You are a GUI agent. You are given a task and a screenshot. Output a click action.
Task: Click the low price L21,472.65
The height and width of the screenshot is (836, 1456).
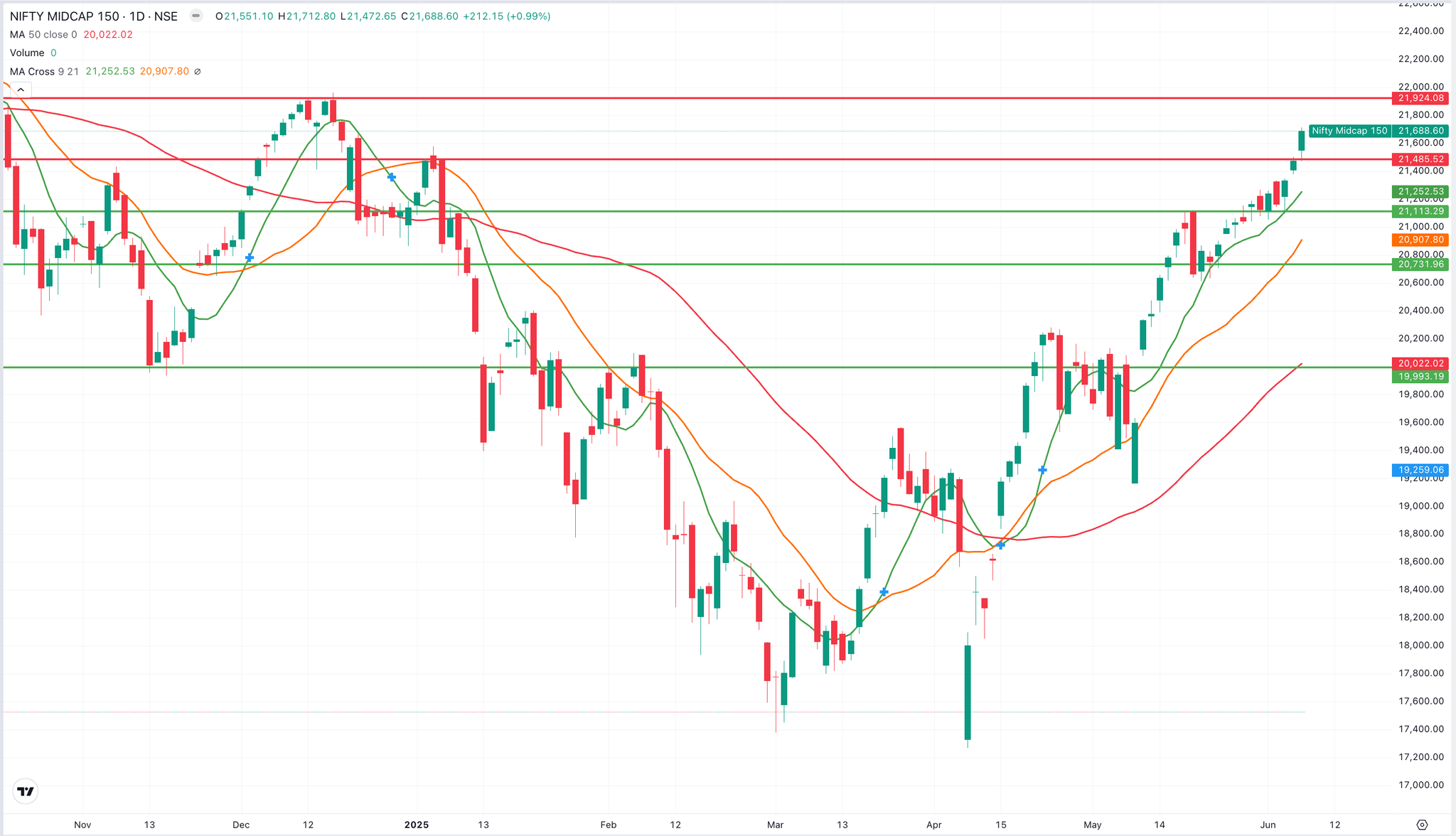point(368,16)
